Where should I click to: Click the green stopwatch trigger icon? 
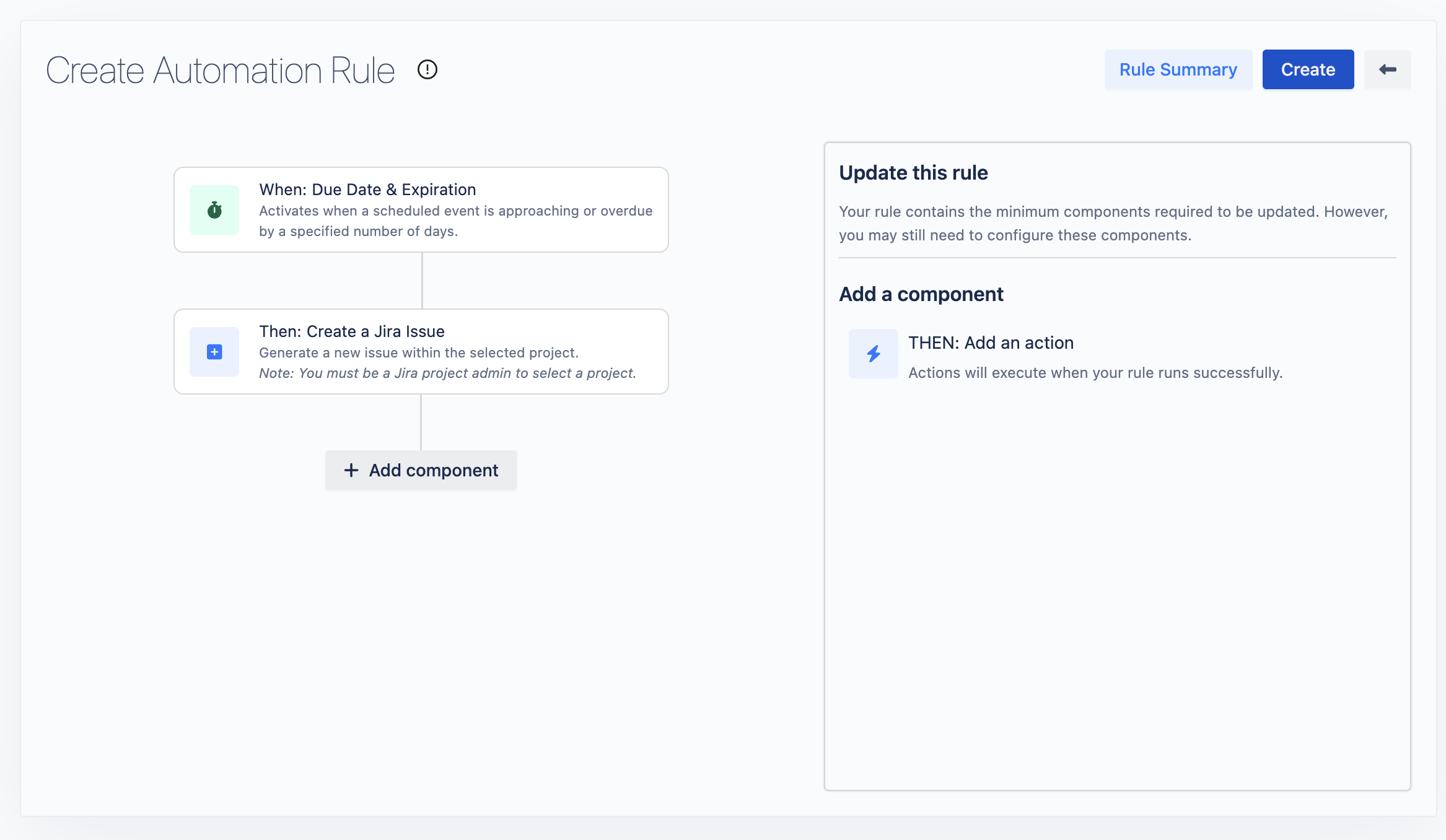click(214, 210)
